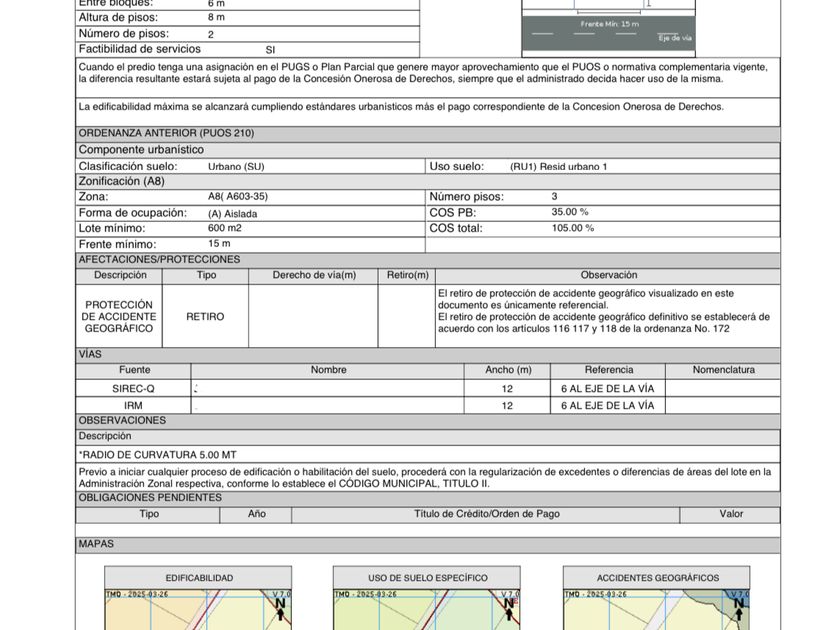Select the COS total value '105.00 %'
Image resolution: width=840 pixels, height=630 pixels.
click(x=573, y=228)
